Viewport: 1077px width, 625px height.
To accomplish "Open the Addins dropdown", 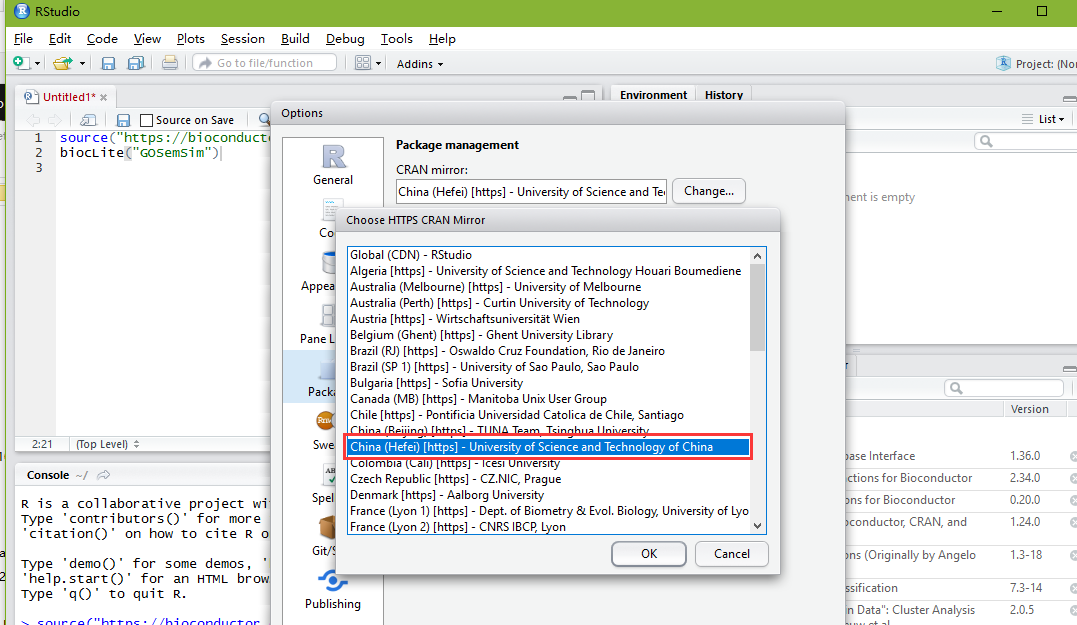I will coord(420,64).
